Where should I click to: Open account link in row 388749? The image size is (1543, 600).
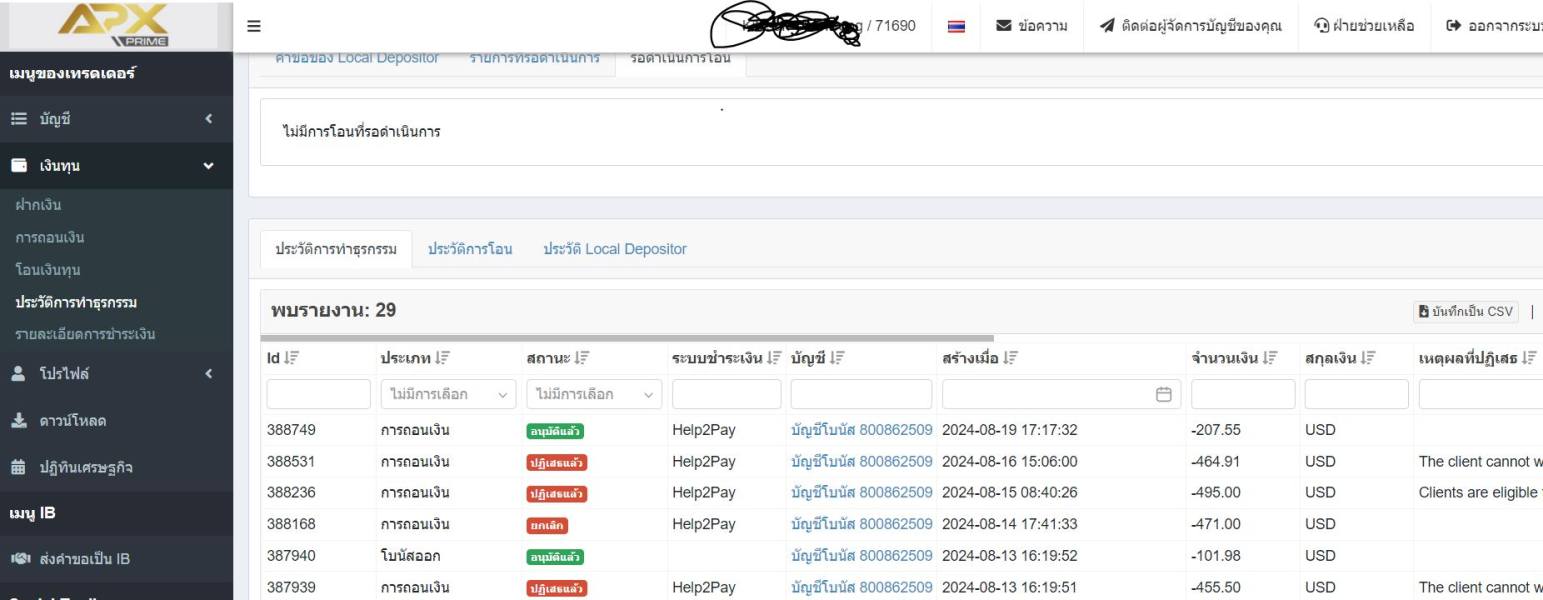[861, 430]
